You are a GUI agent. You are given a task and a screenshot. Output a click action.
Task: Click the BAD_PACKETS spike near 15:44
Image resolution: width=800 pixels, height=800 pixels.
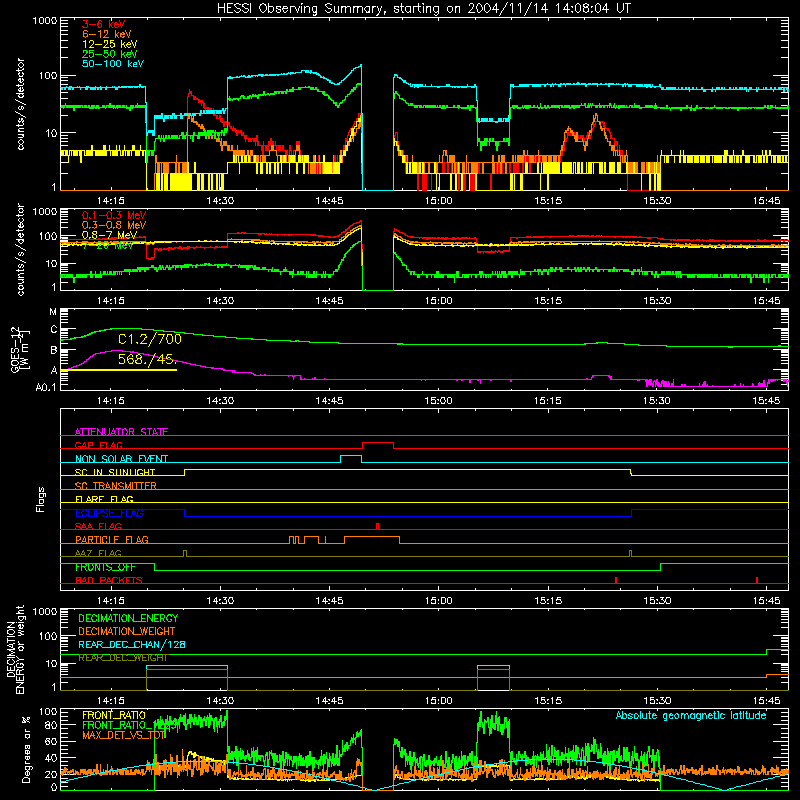[757, 580]
